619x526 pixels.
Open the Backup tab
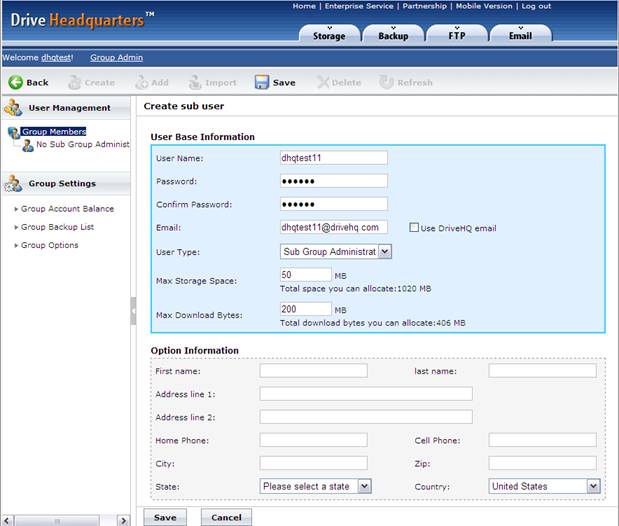coord(393,33)
